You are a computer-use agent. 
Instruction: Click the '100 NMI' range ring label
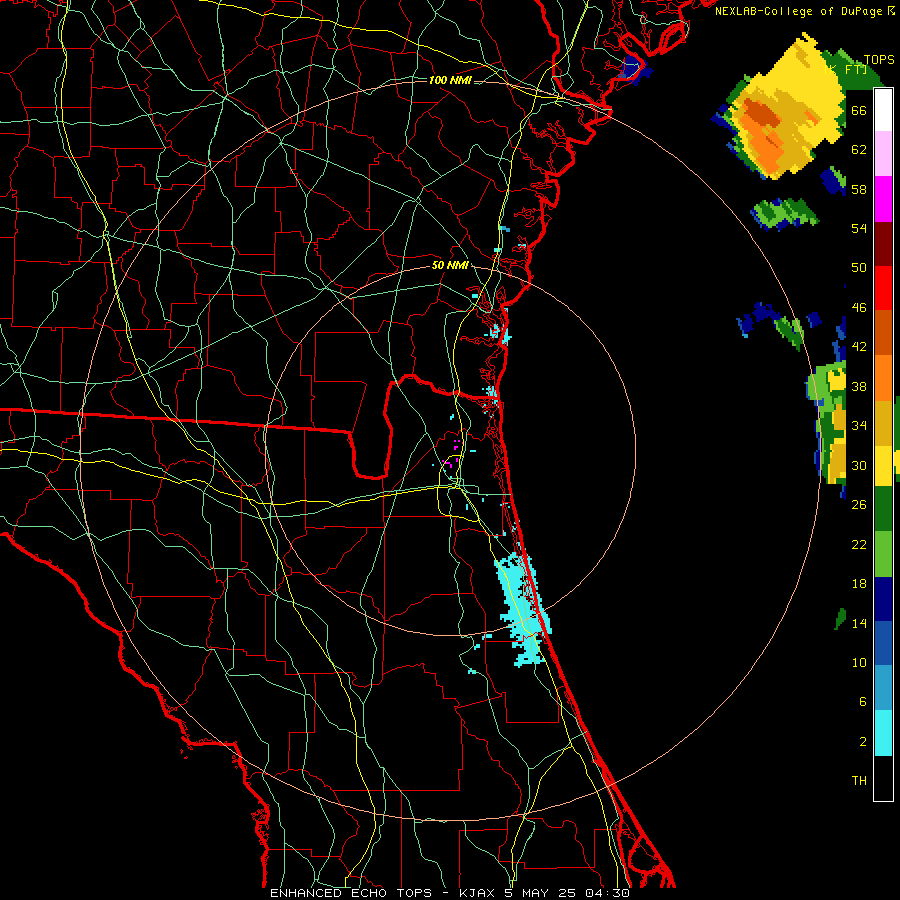click(450, 80)
